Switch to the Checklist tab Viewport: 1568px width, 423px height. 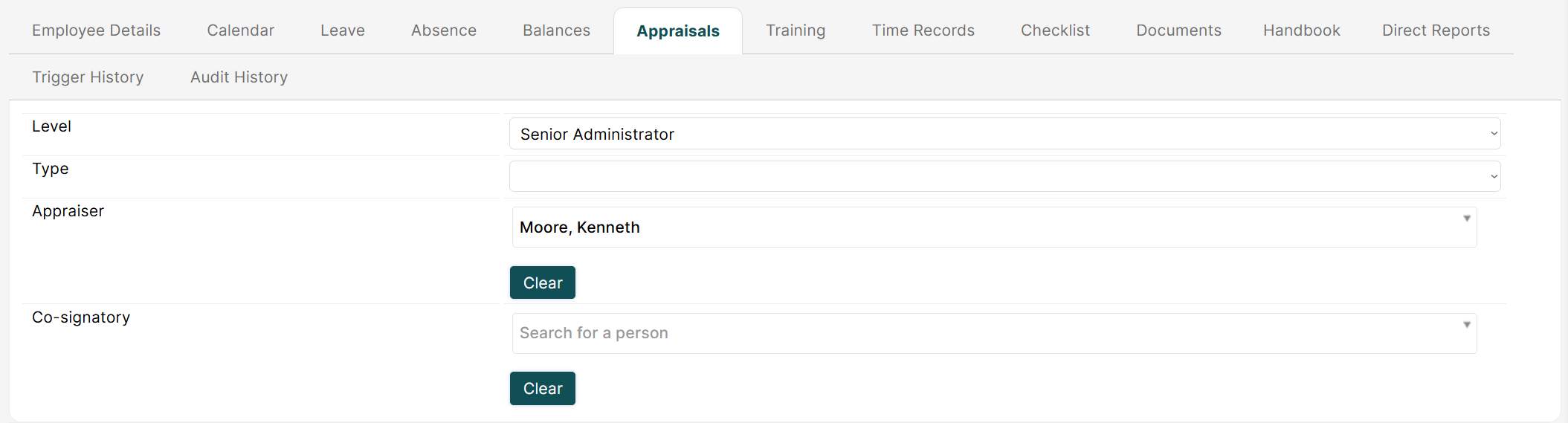pos(1055,30)
